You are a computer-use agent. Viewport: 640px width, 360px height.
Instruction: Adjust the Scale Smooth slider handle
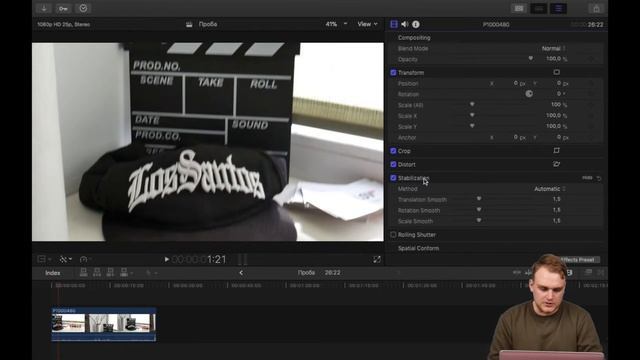479,221
